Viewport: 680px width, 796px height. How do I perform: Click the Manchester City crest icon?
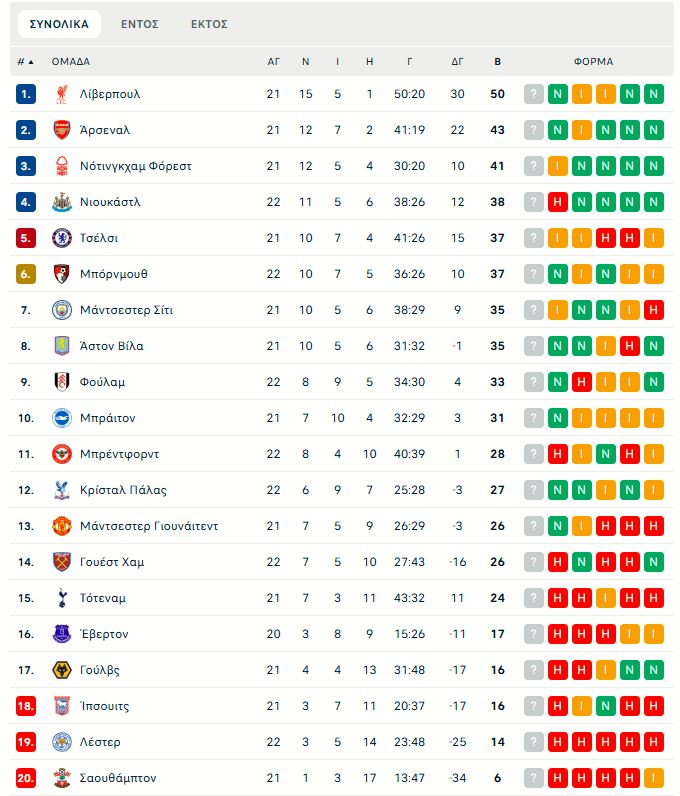pos(62,310)
